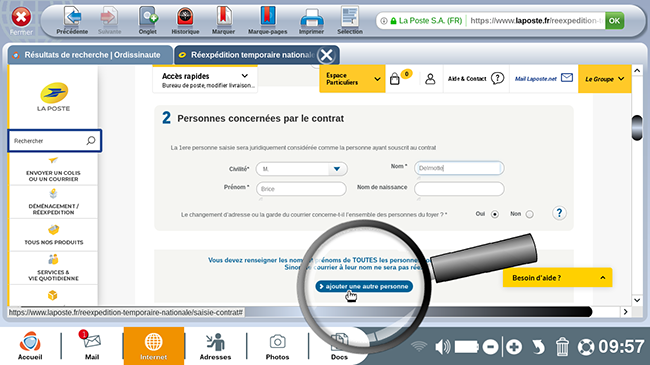Open Adresses in bottom bar
Screen dimensions: 650x365
coord(215,346)
